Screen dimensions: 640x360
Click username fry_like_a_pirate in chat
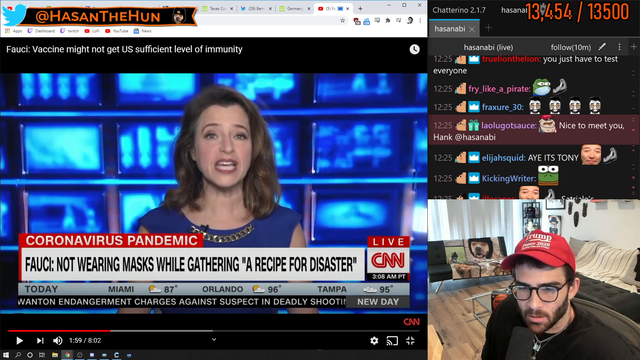point(498,89)
